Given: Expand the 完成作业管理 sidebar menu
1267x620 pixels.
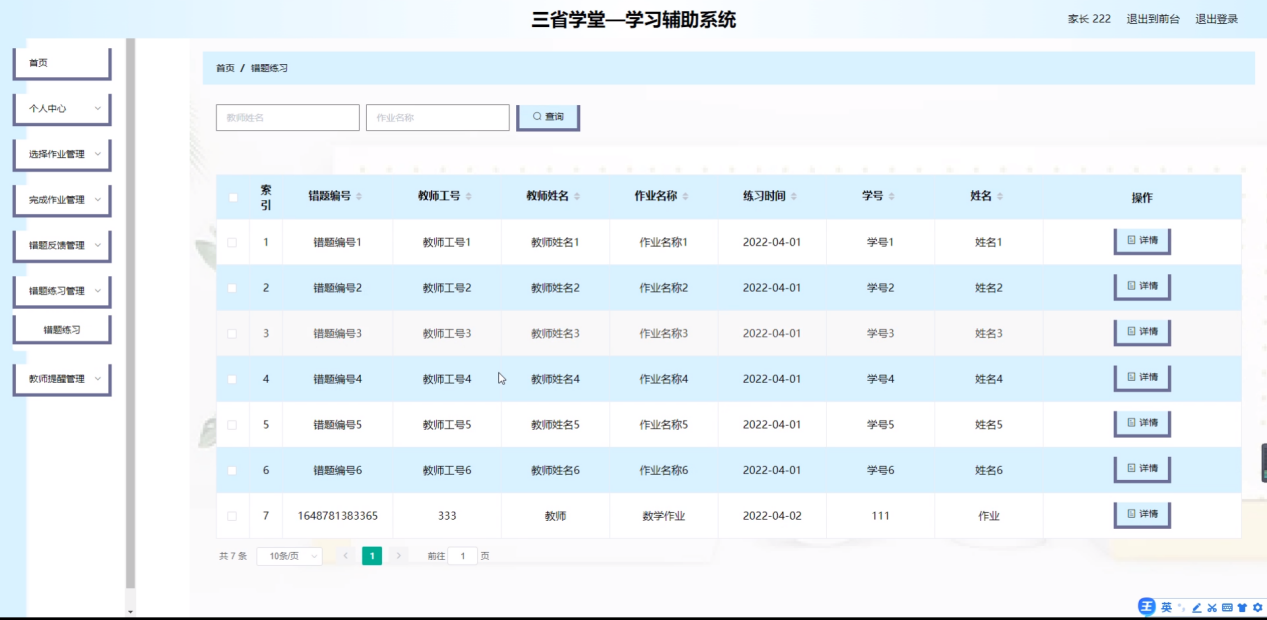Looking at the screenshot, I should tap(62, 199).
